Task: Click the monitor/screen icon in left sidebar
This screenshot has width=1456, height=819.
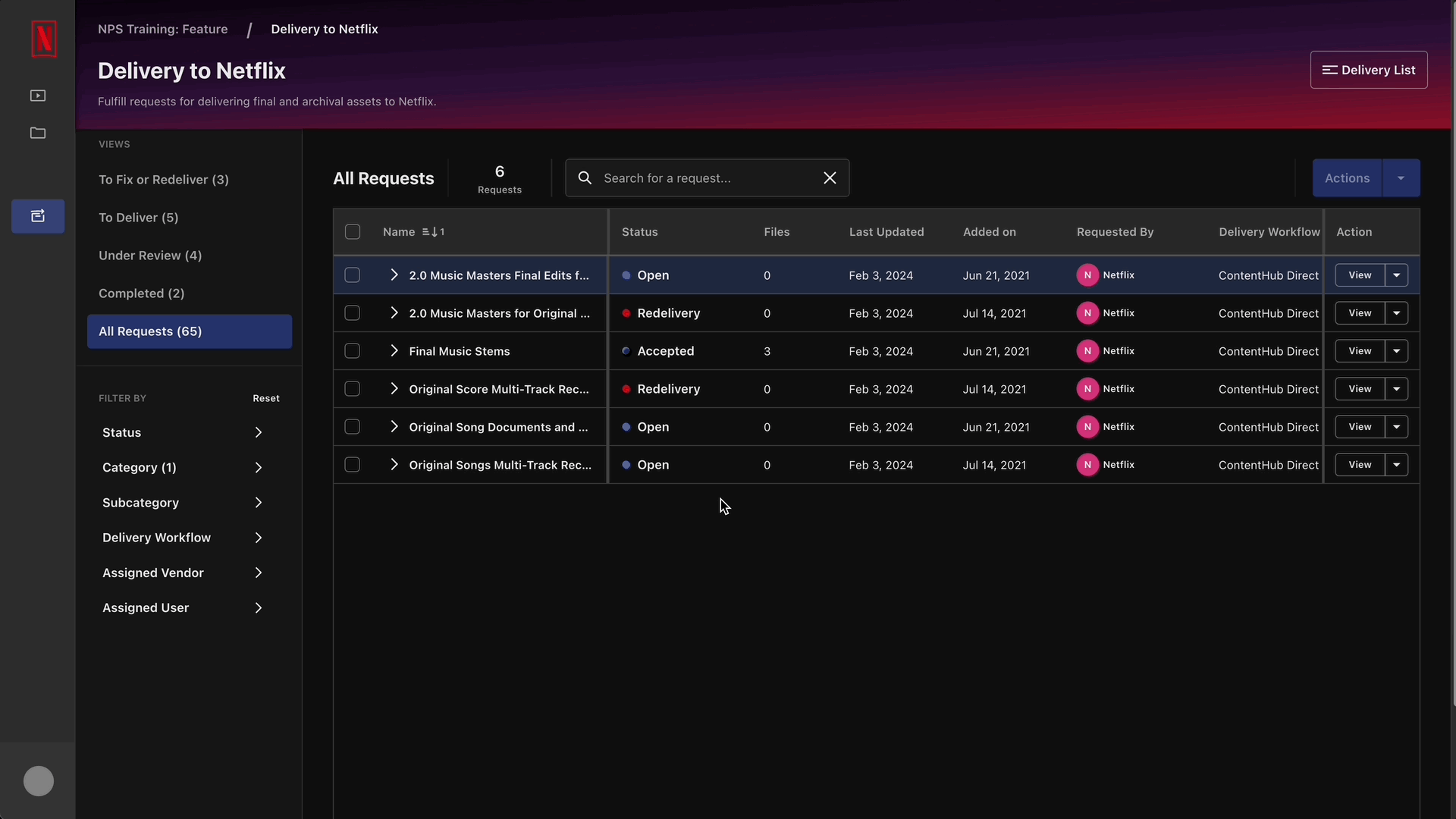Action: [x=37, y=94]
